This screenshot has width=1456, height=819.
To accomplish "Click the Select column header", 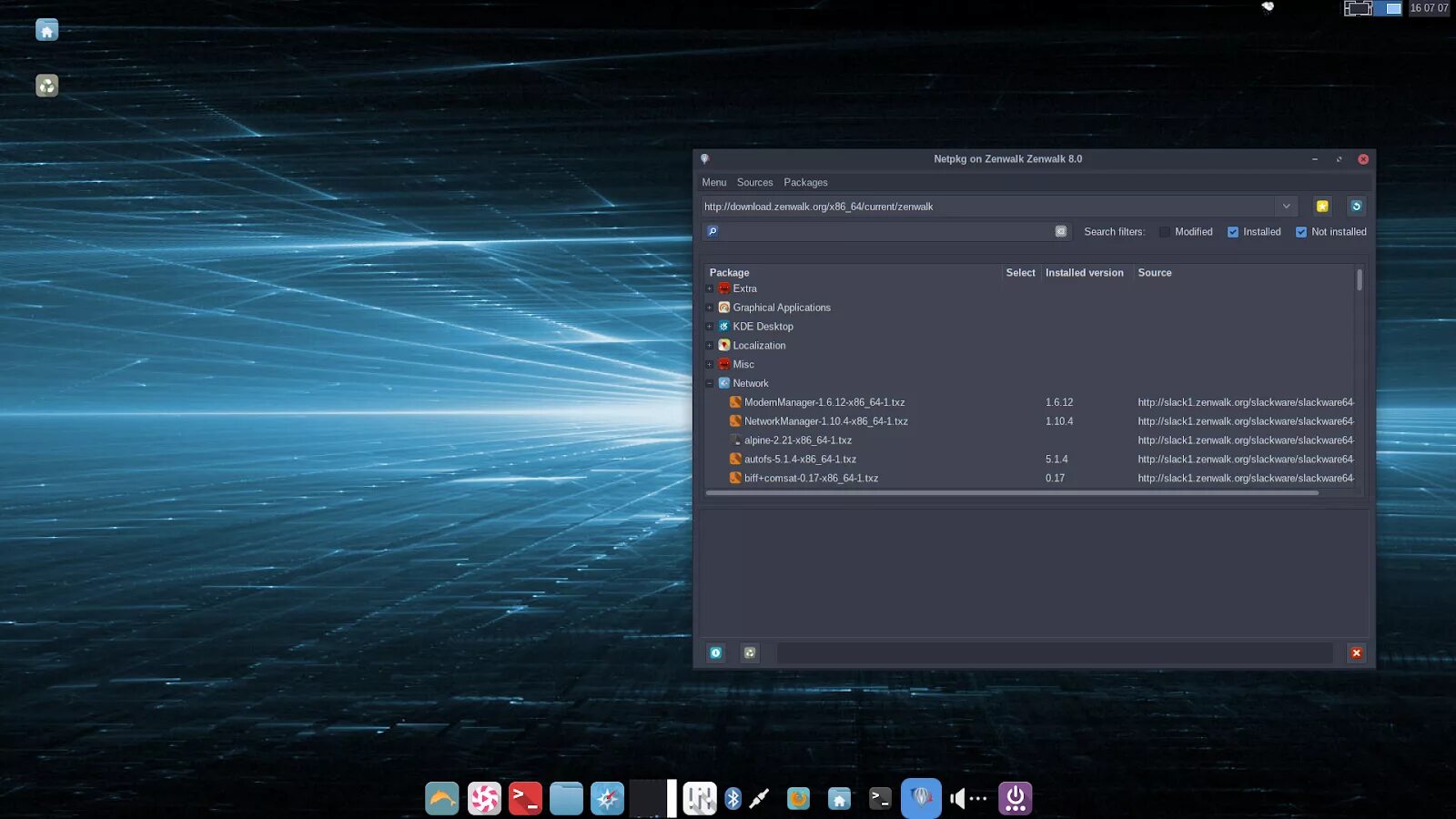I will pos(1020,273).
